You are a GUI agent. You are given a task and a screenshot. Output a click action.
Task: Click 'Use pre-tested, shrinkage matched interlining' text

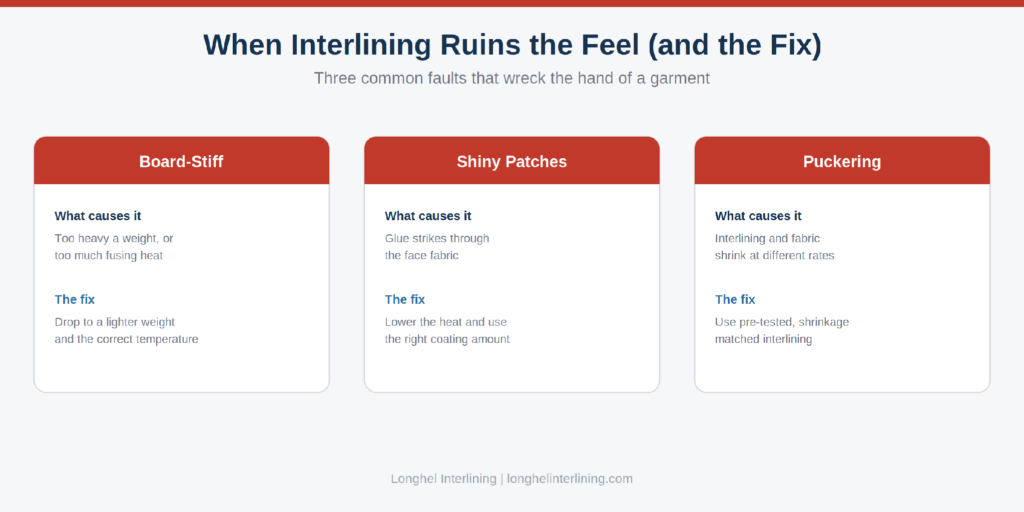(x=782, y=330)
